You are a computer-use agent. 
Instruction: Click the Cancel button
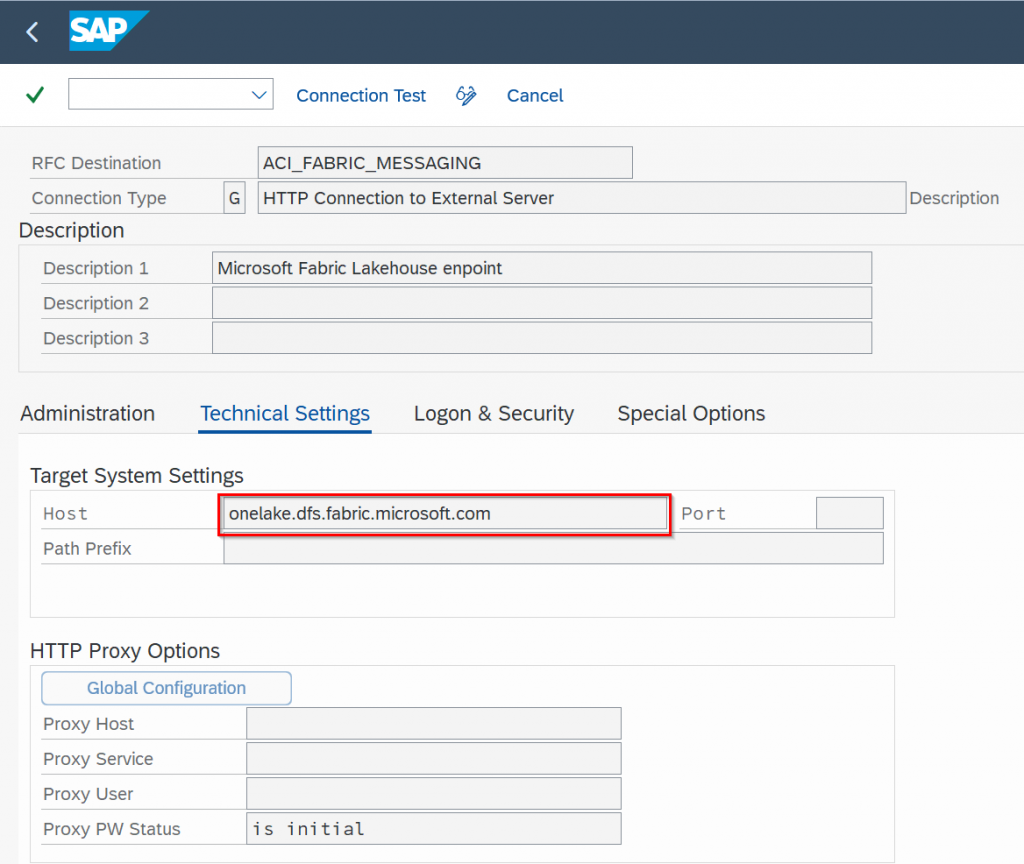click(x=535, y=95)
